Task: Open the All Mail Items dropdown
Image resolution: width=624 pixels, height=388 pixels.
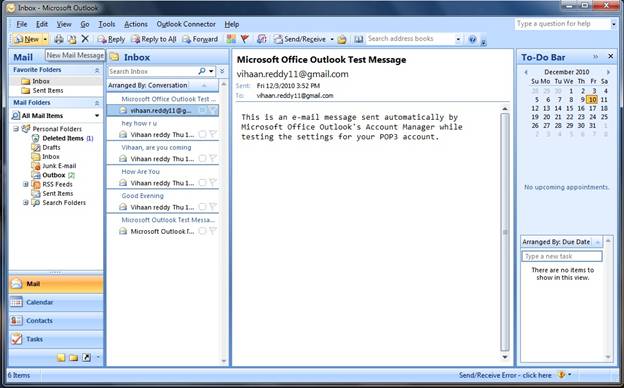Action: [97, 115]
